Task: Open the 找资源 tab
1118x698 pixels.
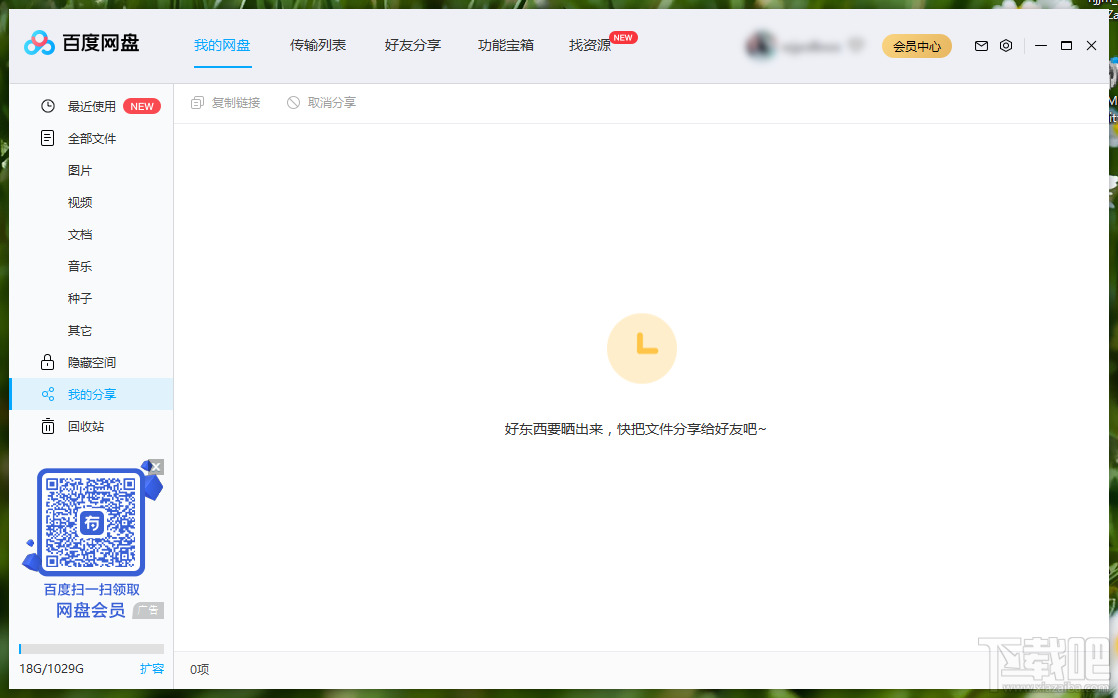Action: coord(590,46)
